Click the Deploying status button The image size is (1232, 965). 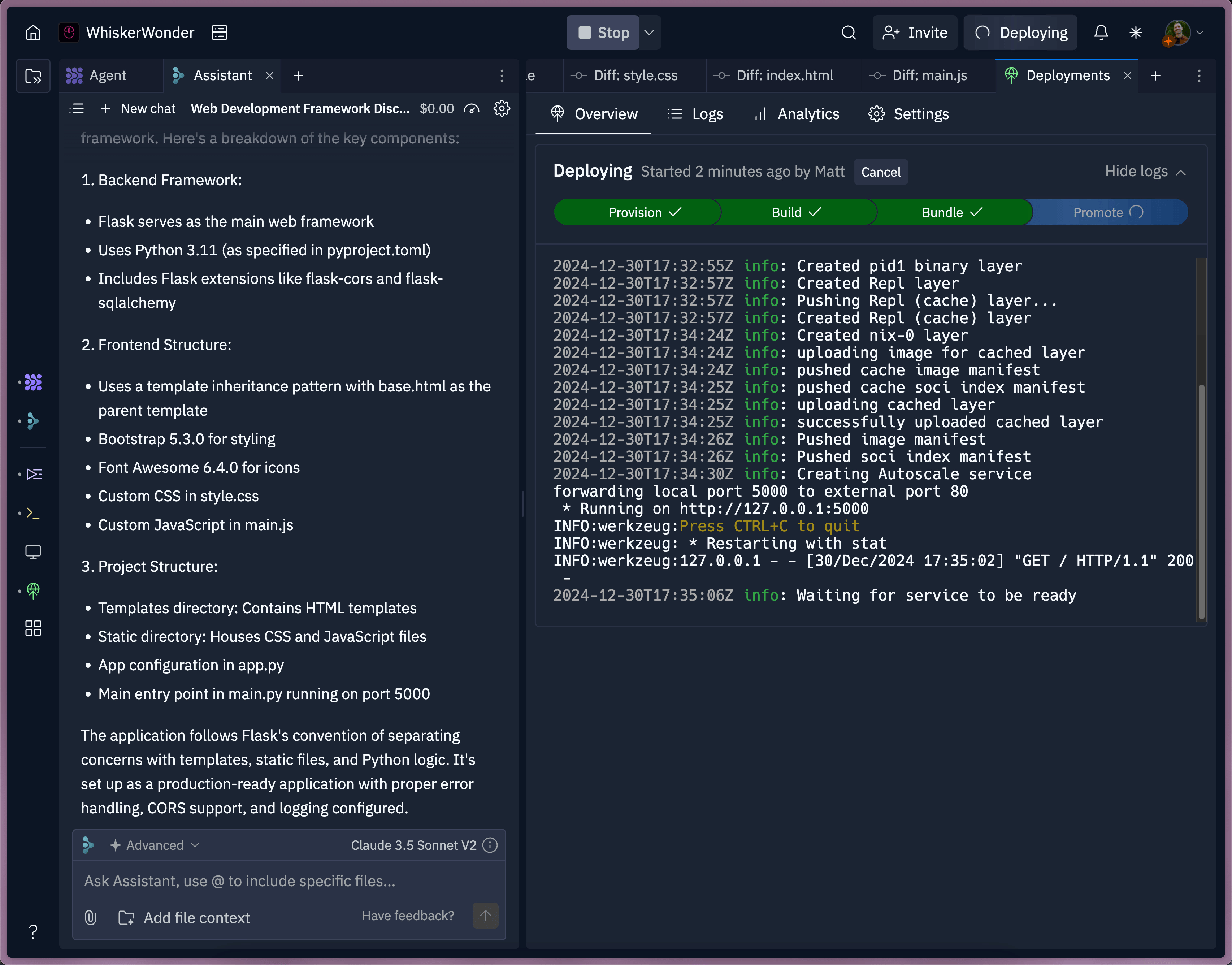pyautogui.click(x=1021, y=33)
